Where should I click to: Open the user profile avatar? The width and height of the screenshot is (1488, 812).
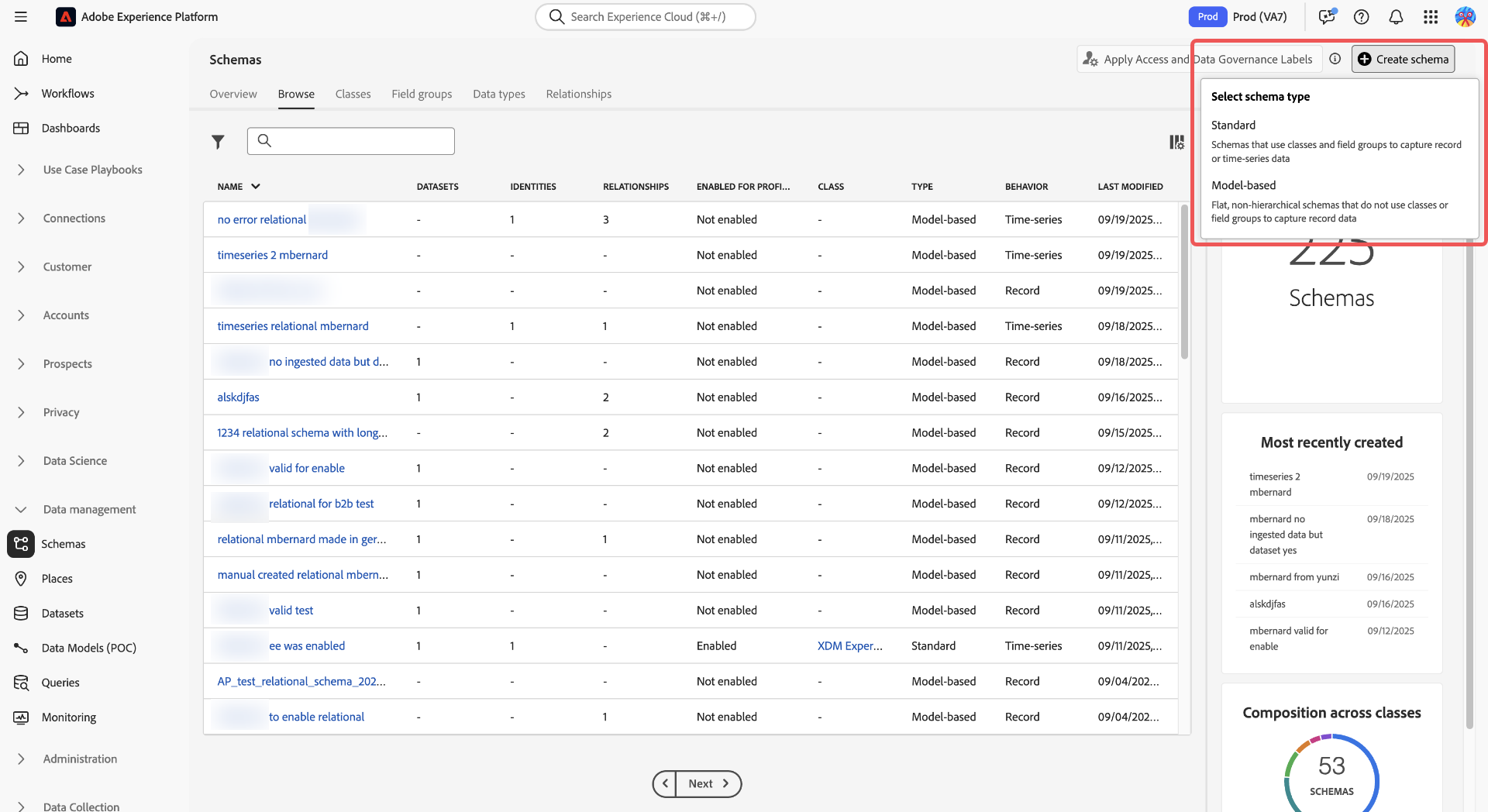[1465, 17]
